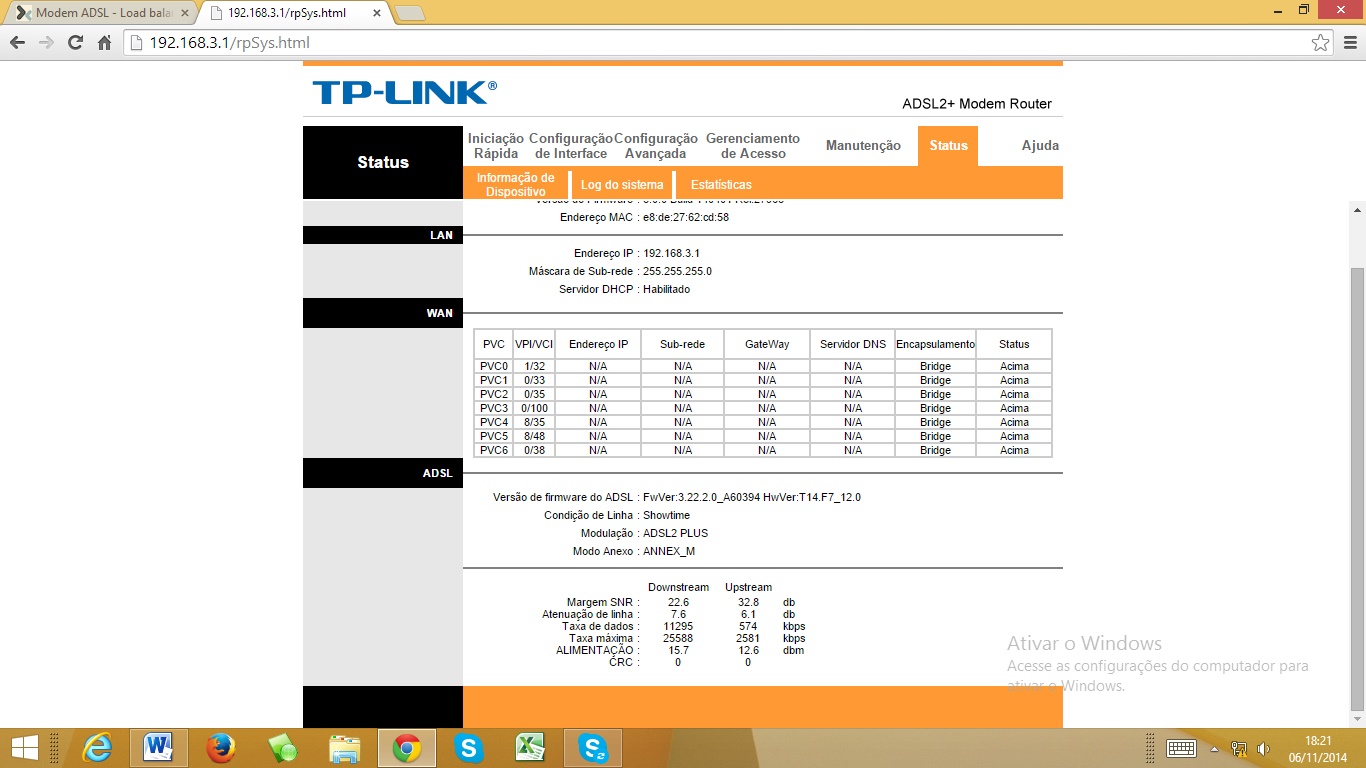The image size is (1366, 768).
Task: Select the MAC address e8:de:27:62:cd:58
Action: [x=686, y=217]
